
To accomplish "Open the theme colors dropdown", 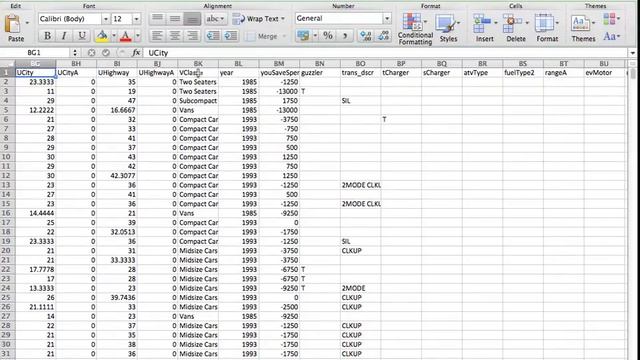I will pos(611,19).
